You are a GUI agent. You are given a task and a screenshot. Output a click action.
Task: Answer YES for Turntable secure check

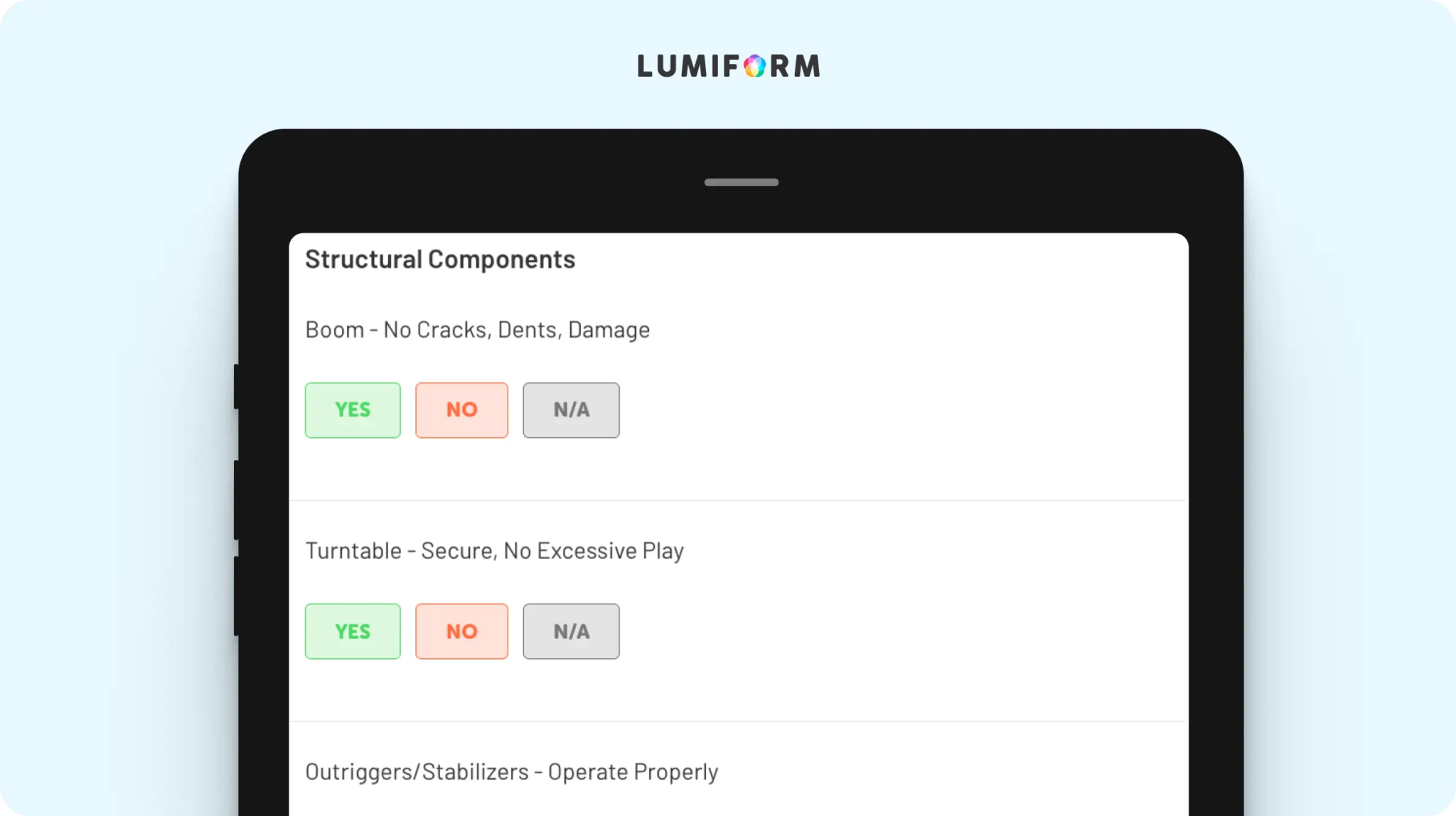coord(353,631)
